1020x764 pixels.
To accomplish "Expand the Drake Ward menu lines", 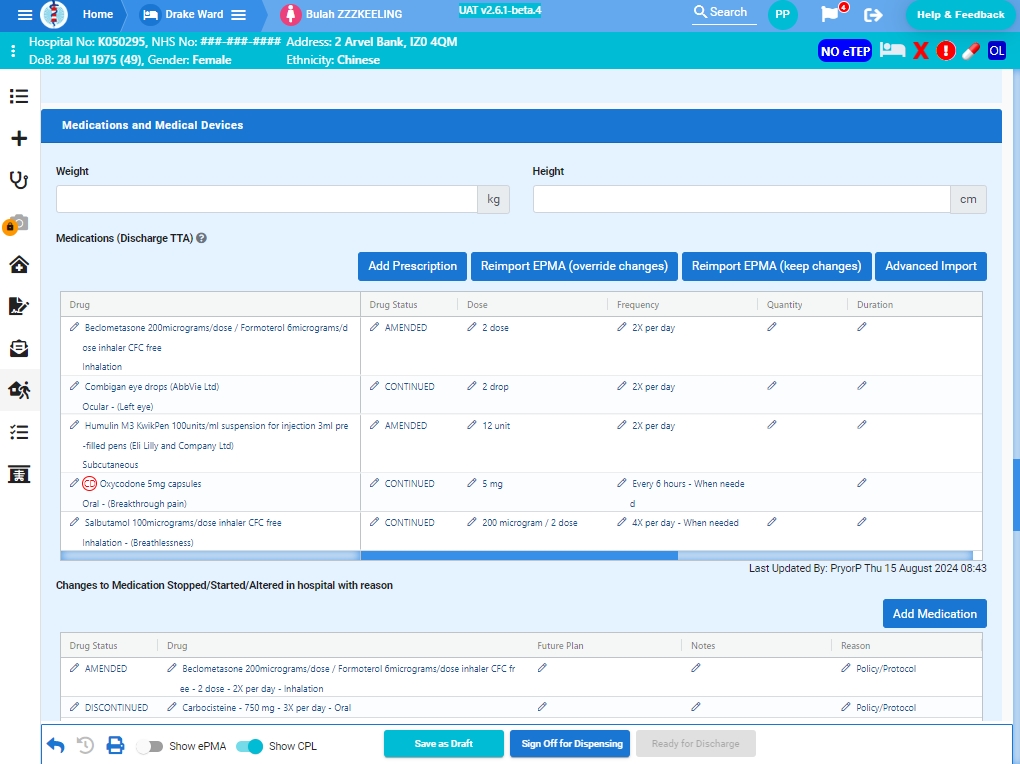I will (x=239, y=14).
